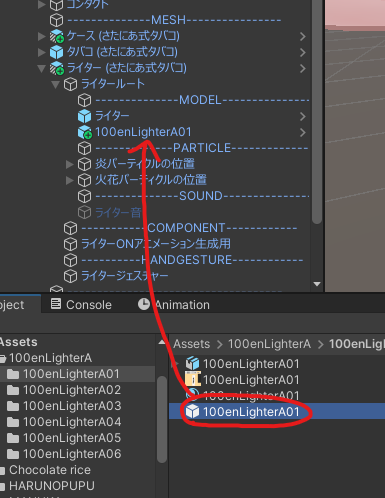The image size is (385, 498).
Task: Click the ケース prefab variant icon
Action: (x=56, y=36)
